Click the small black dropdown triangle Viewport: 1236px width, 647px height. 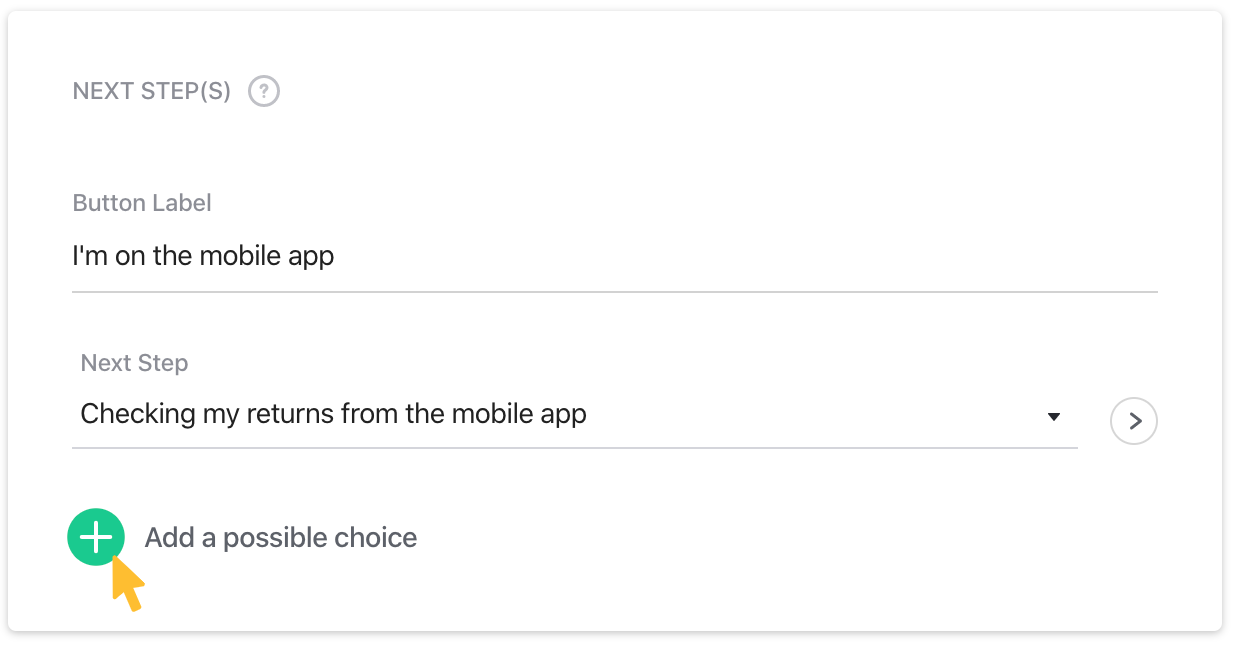[x=1053, y=417]
